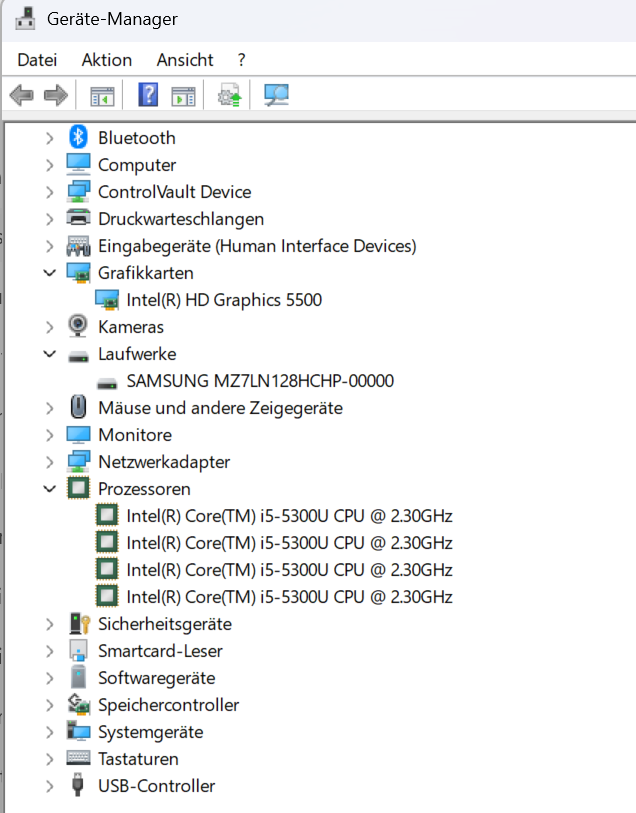The width and height of the screenshot is (636, 813).
Task: Click the Geräte-Manager title bar icon
Action: (25, 19)
